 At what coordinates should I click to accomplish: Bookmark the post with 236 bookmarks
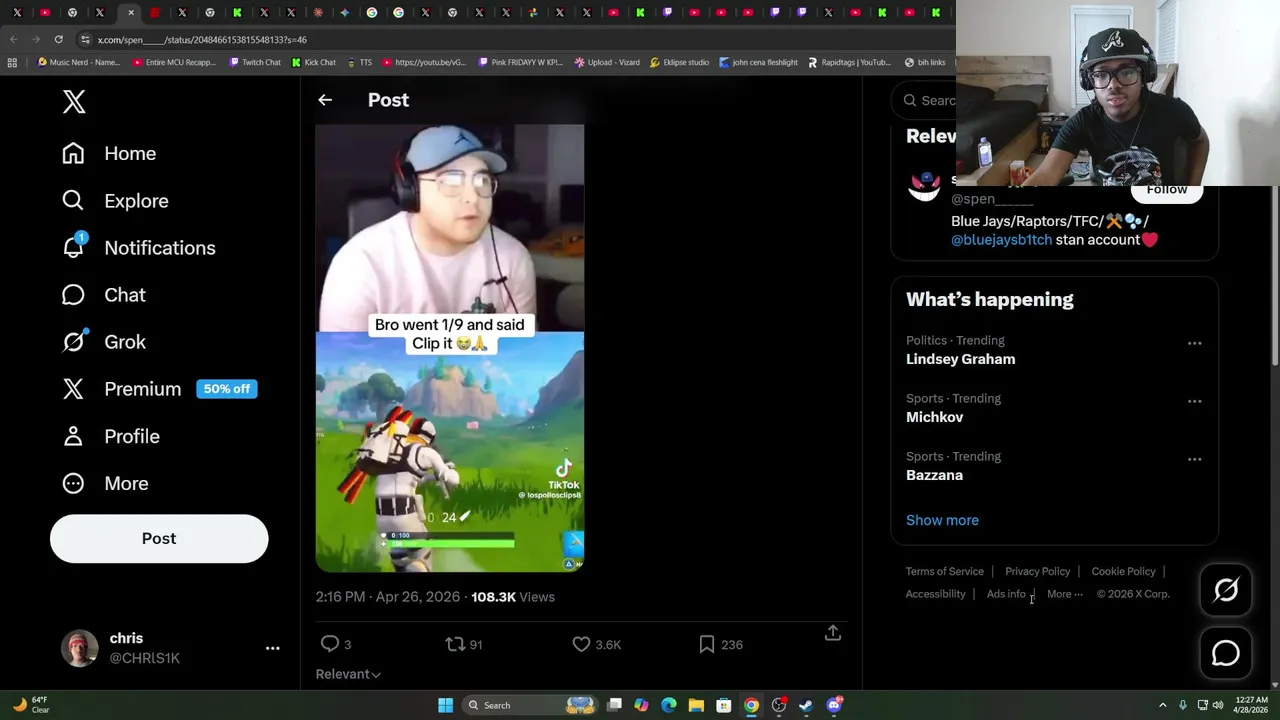[707, 644]
